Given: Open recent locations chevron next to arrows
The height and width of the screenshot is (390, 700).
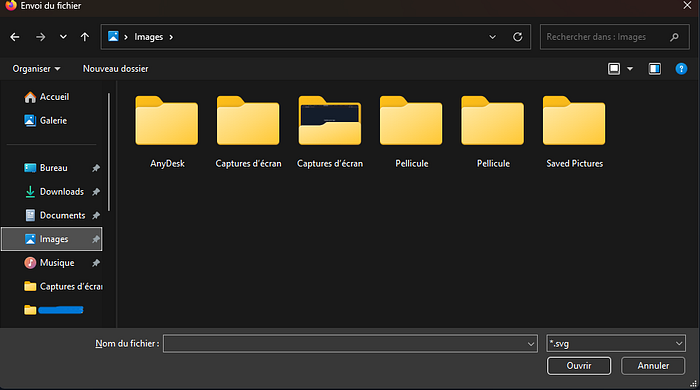Looking at the screenshot, I should pyautogui.click(x=63, y=37).
